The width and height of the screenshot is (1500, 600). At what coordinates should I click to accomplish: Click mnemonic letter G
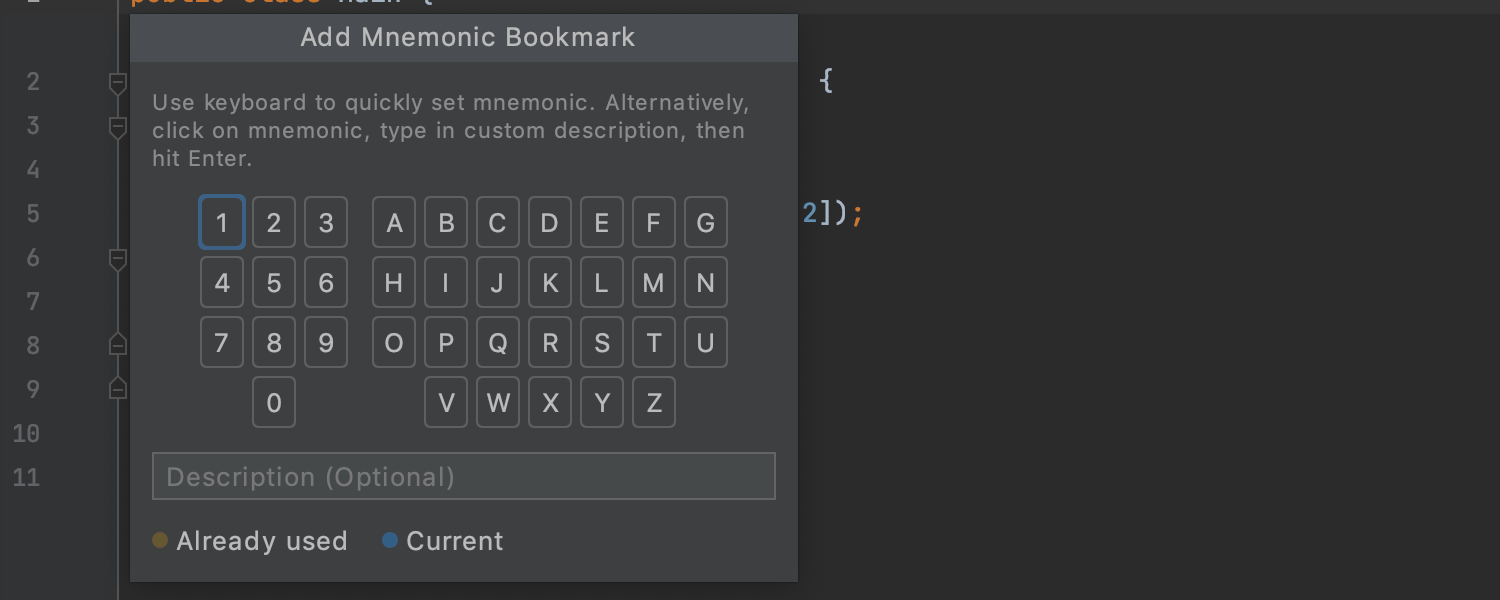click(x=706, y=222)
